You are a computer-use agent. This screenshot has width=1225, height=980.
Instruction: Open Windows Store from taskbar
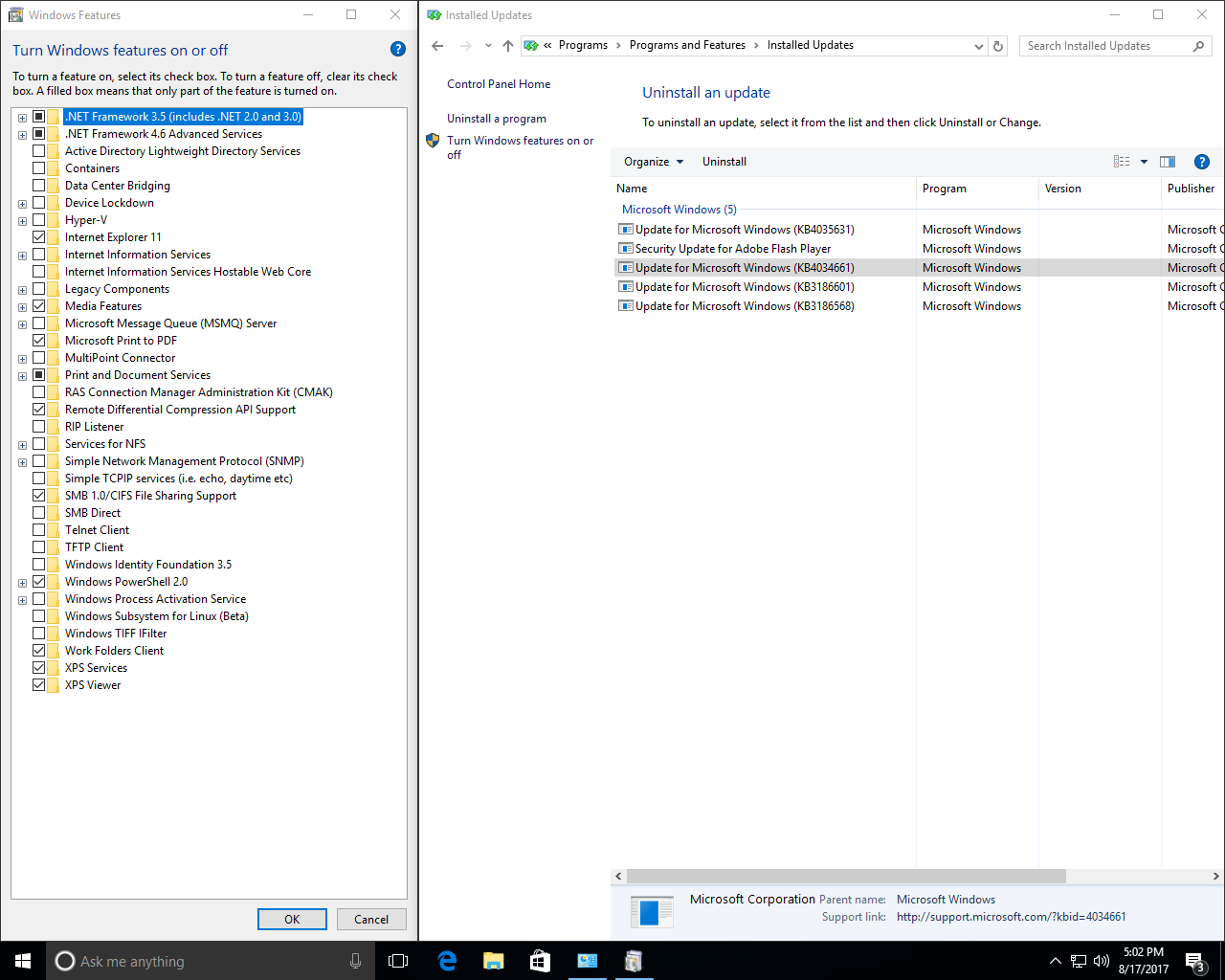pos(540,961)
